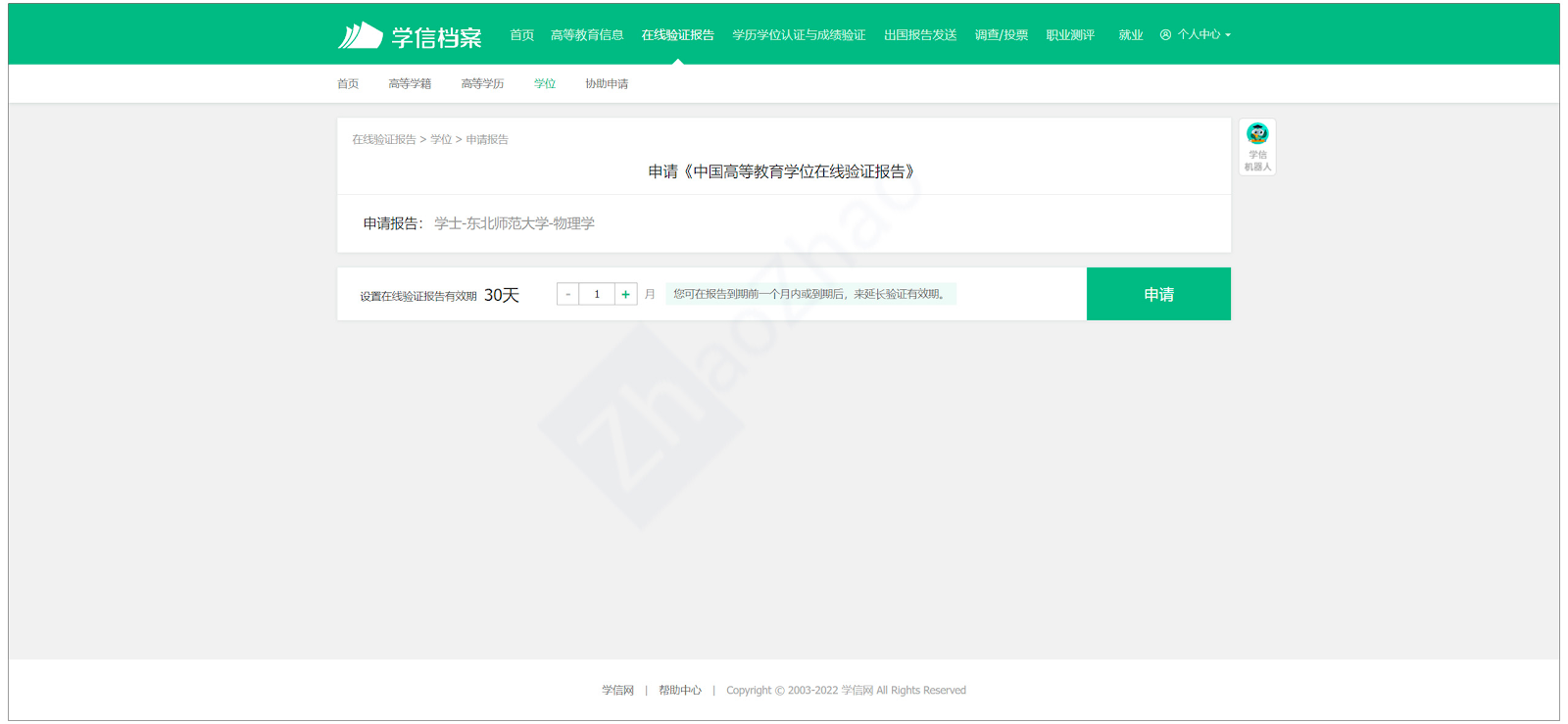Screen dimensions: 1568x724
Task: Click the green 申请 button
Action: pos(1158,294)
